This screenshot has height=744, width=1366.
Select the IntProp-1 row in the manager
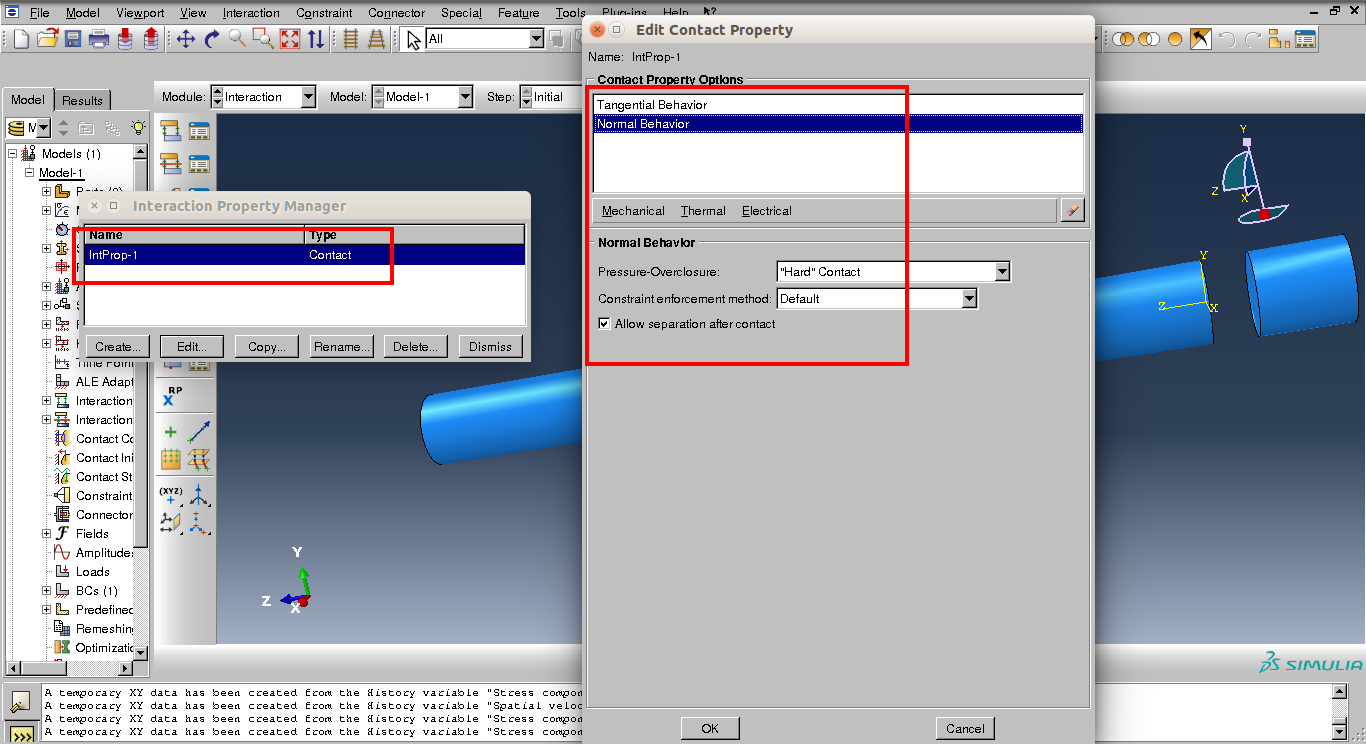pos(304,255)
